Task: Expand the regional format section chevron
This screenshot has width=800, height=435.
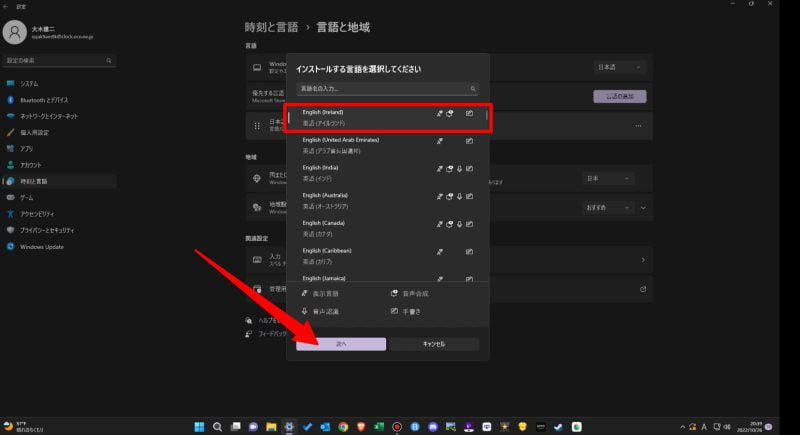Action: [x=643, y=208]
